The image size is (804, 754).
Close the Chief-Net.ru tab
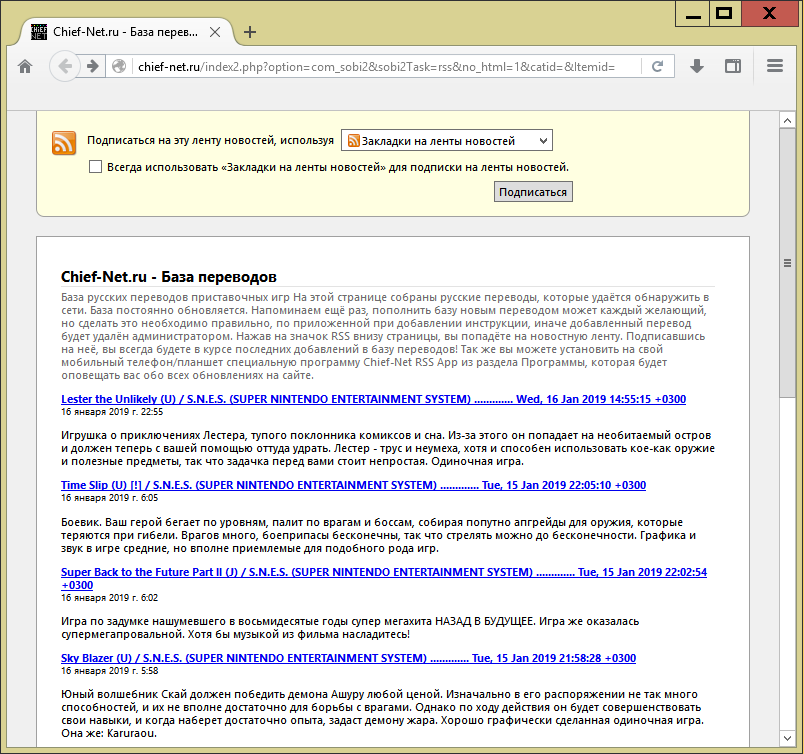tap(215, 32)
